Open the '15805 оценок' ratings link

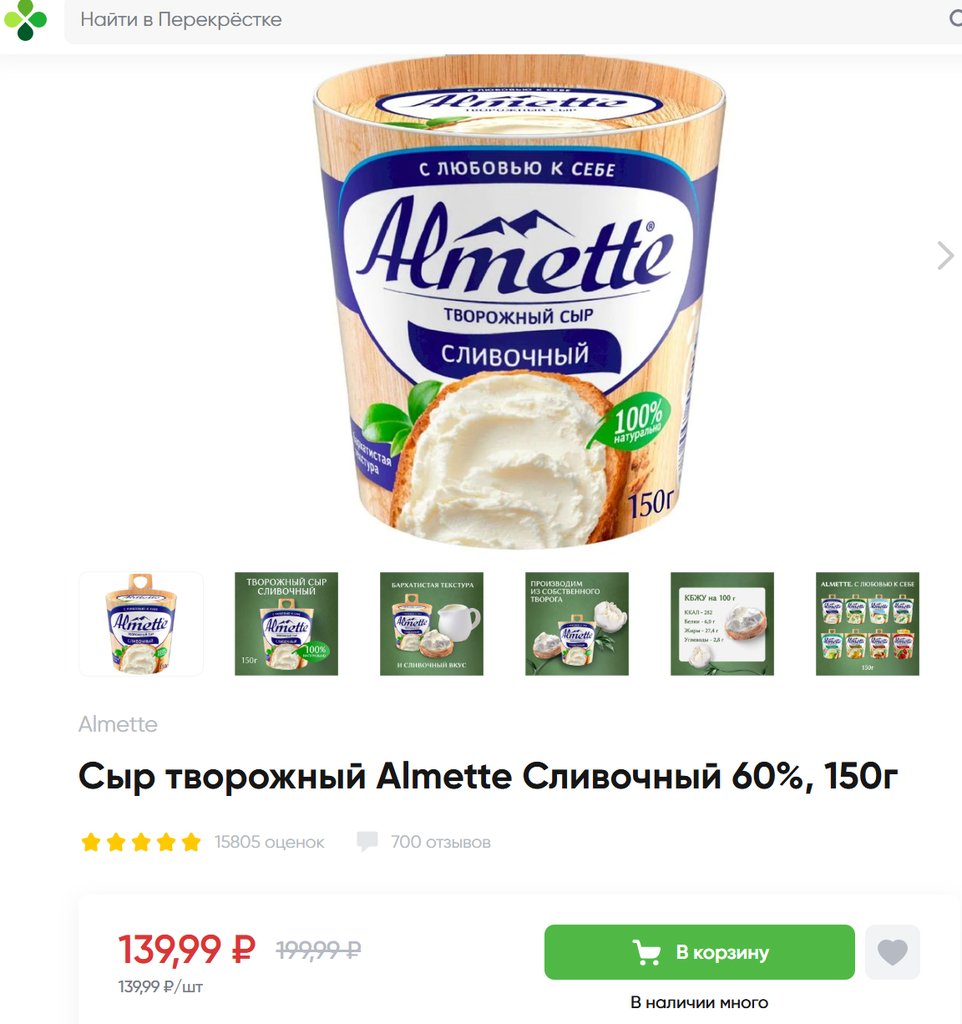click(269, 842)
